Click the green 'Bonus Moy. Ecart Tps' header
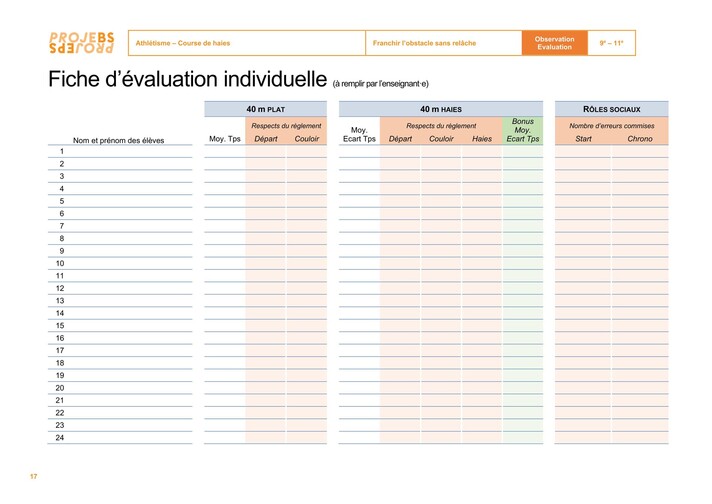Viewport: 712px width, 504px height. coord(523,130)
